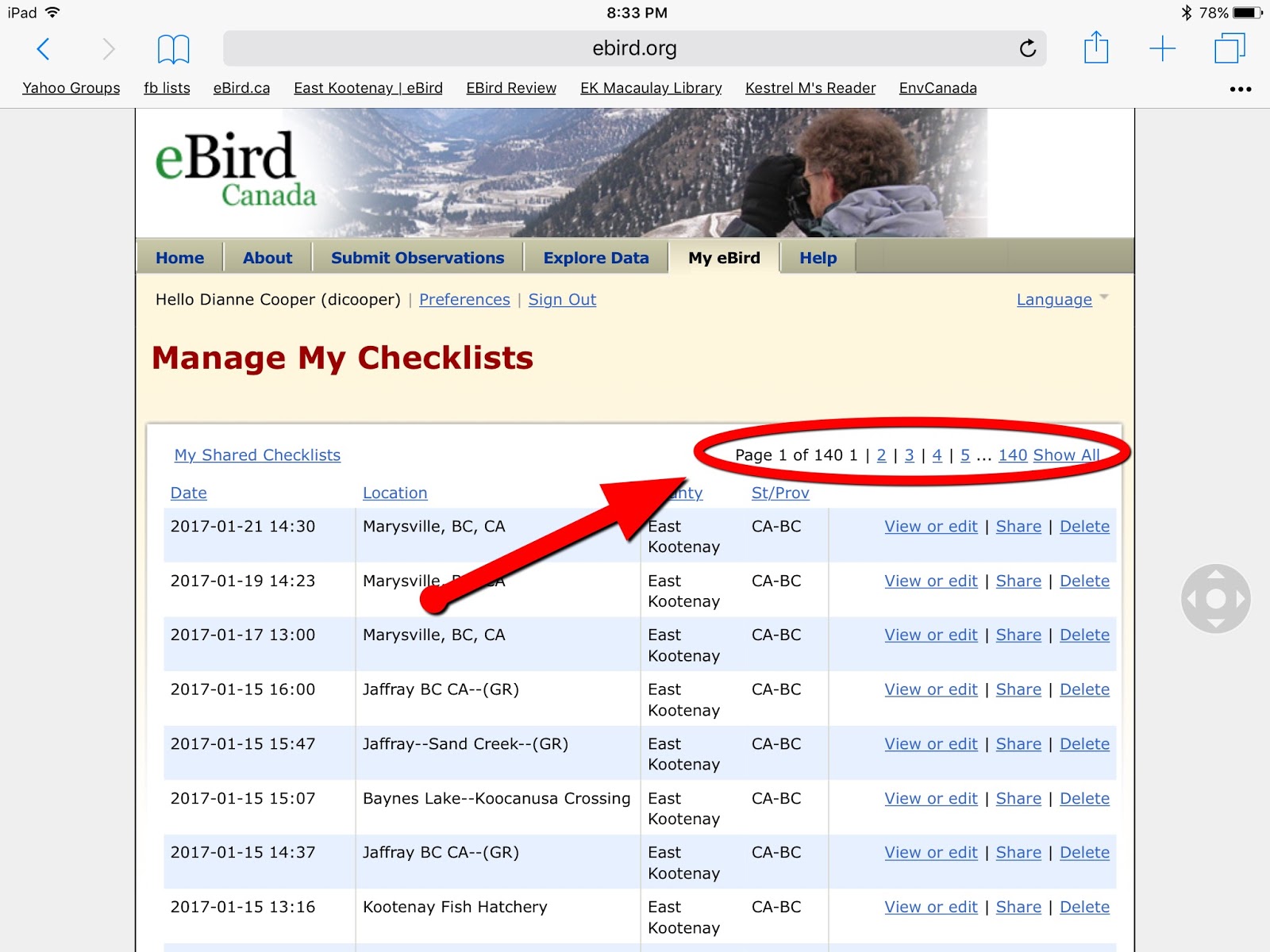The width and height of the screenshot is (1270, 952).
Task: Share the 2017-01-19 14:23 checklist
Action: (x=1018, y=582)
